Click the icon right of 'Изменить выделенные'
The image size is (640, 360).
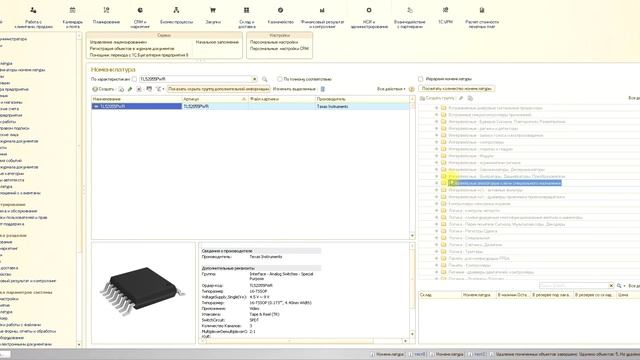tap(323, 89)
